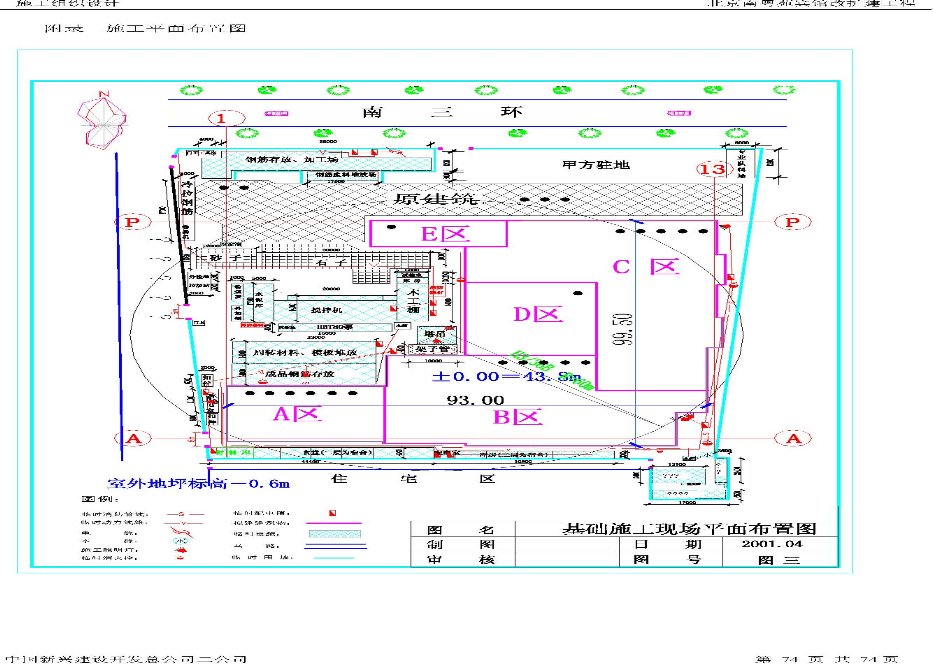Select the ±0.00=43.8m elevation text
Image resolution: width=933 pixels, height=671 pixels.
point(506,377)
